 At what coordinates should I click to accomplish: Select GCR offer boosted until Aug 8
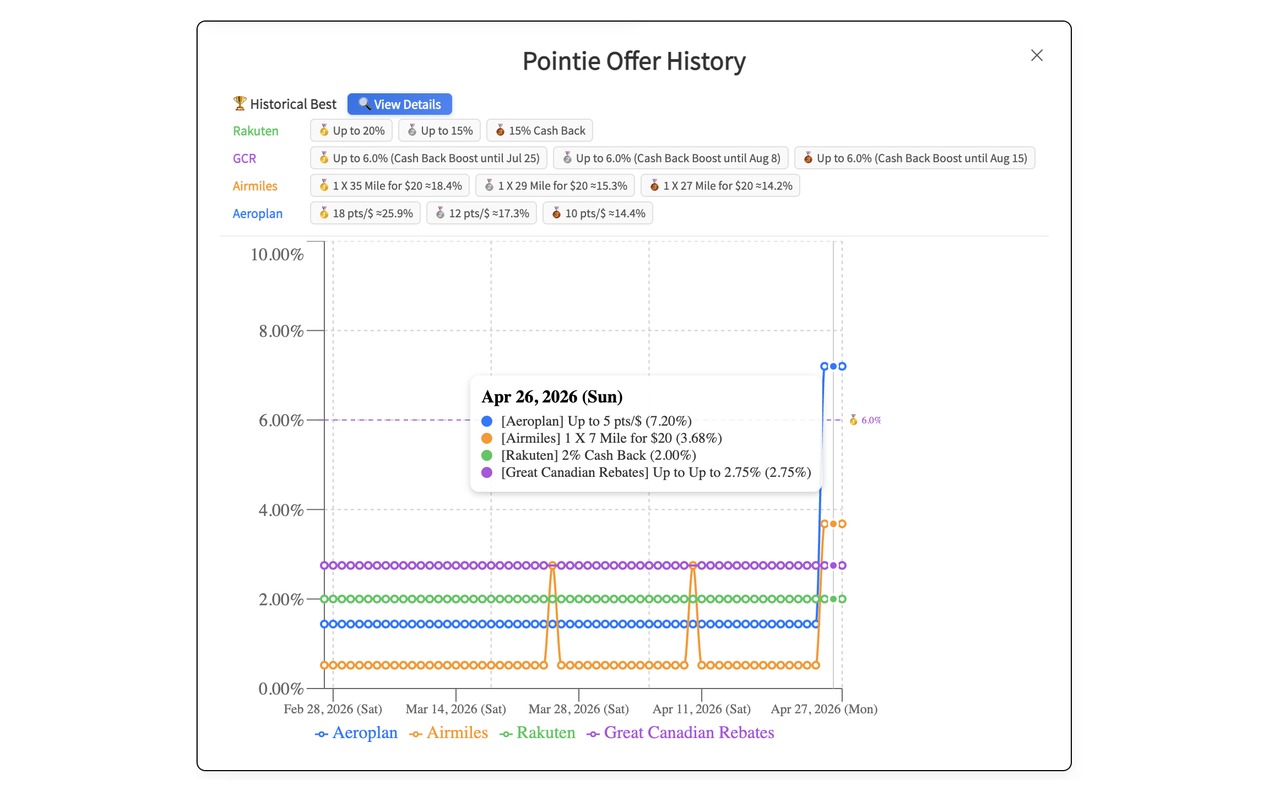click(671, 158)
